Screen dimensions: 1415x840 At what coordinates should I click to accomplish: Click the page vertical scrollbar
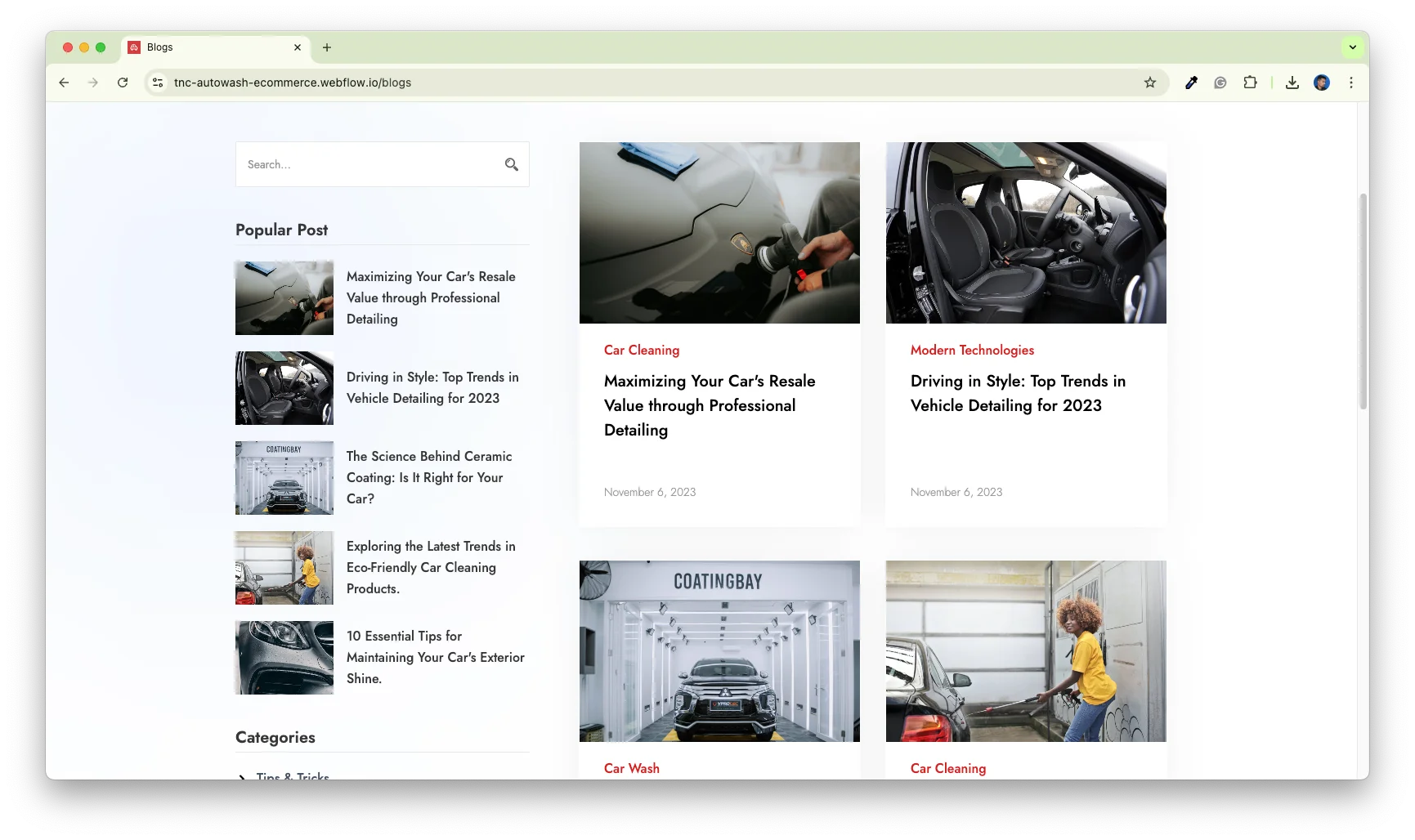[x=1363, y=302]
